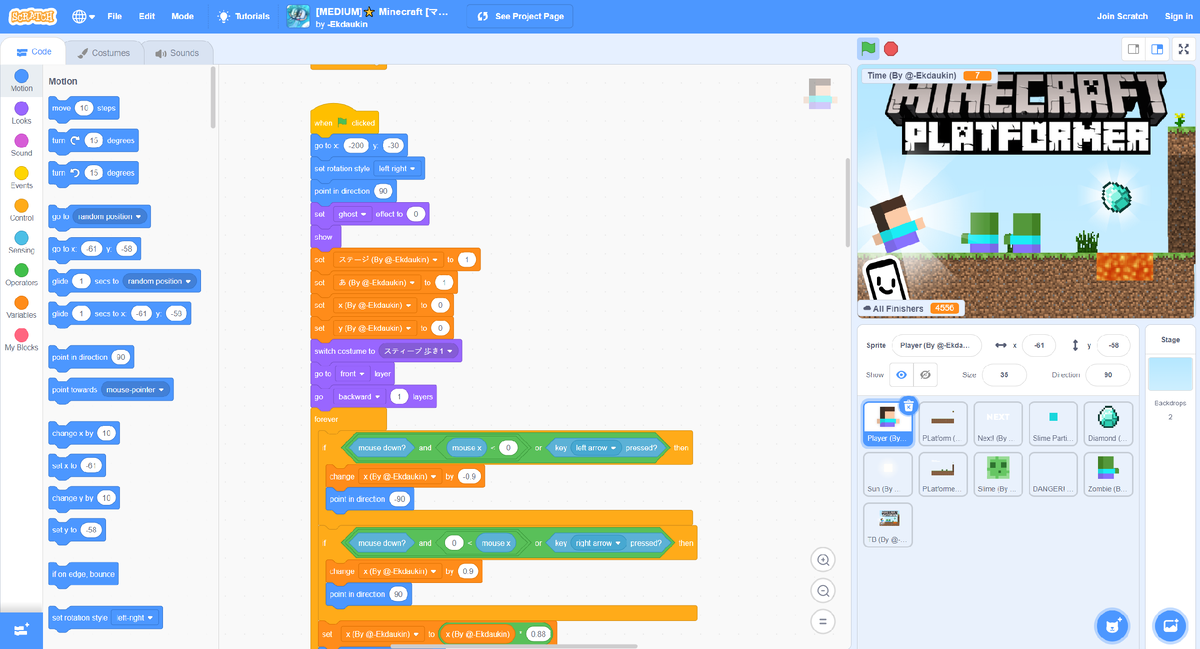1200x649 pixels.
Task: Click the See Project Page button
Action: 521,16
